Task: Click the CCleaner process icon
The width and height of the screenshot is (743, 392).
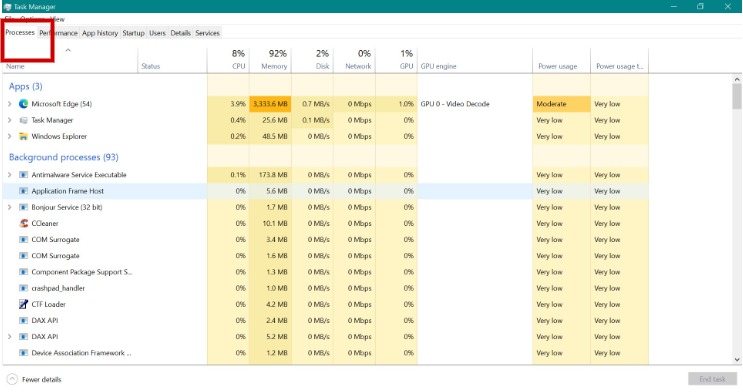Action: tap(23, 223)
